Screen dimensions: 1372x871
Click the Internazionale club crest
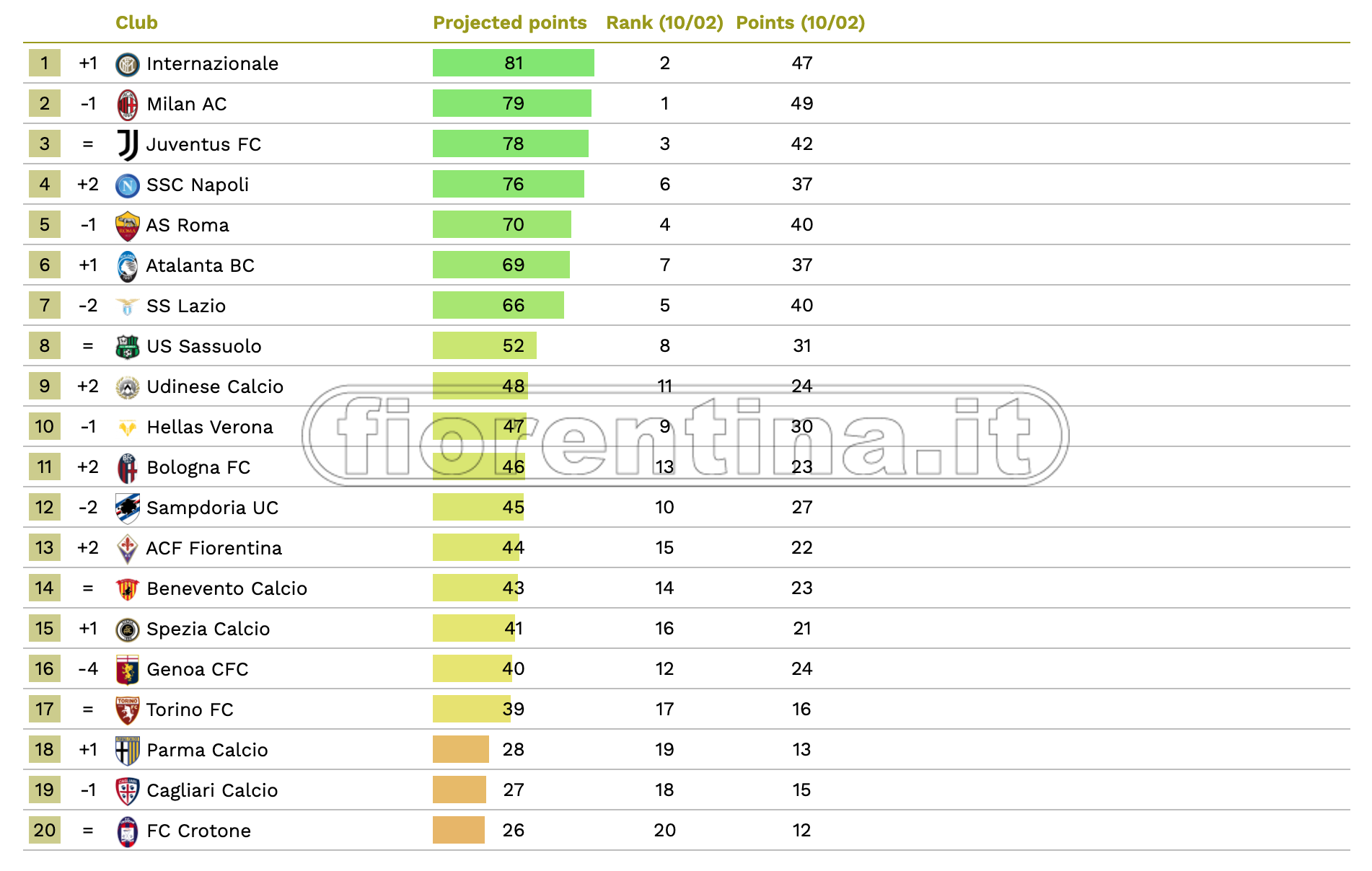click(128, 64)
